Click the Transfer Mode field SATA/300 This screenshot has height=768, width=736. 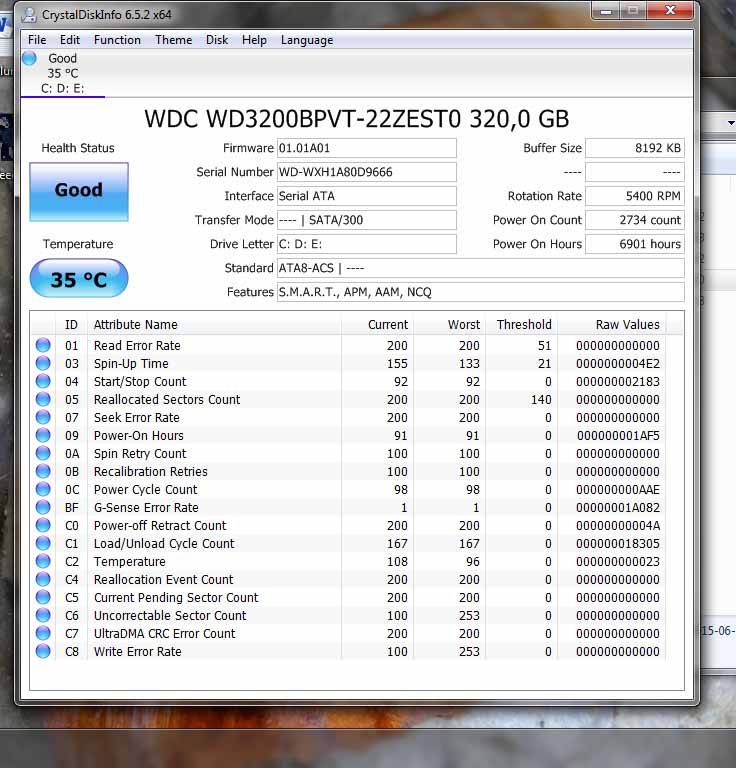pyautogui.click(x=367, y=220)
